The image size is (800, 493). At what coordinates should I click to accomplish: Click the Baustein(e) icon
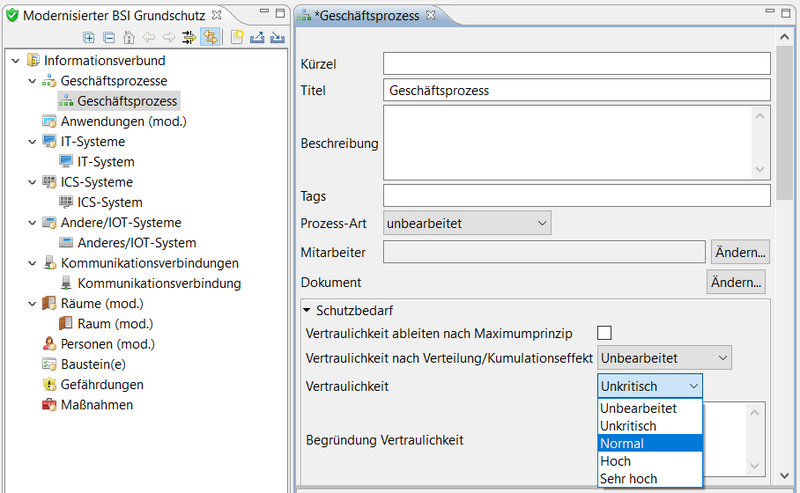tap(49, 364)
